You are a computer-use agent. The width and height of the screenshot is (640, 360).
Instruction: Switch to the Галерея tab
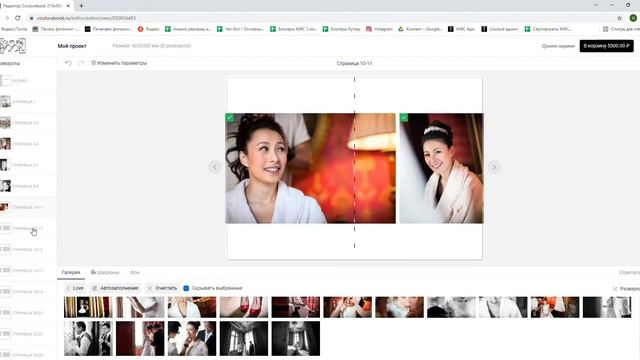coord(71,272)
